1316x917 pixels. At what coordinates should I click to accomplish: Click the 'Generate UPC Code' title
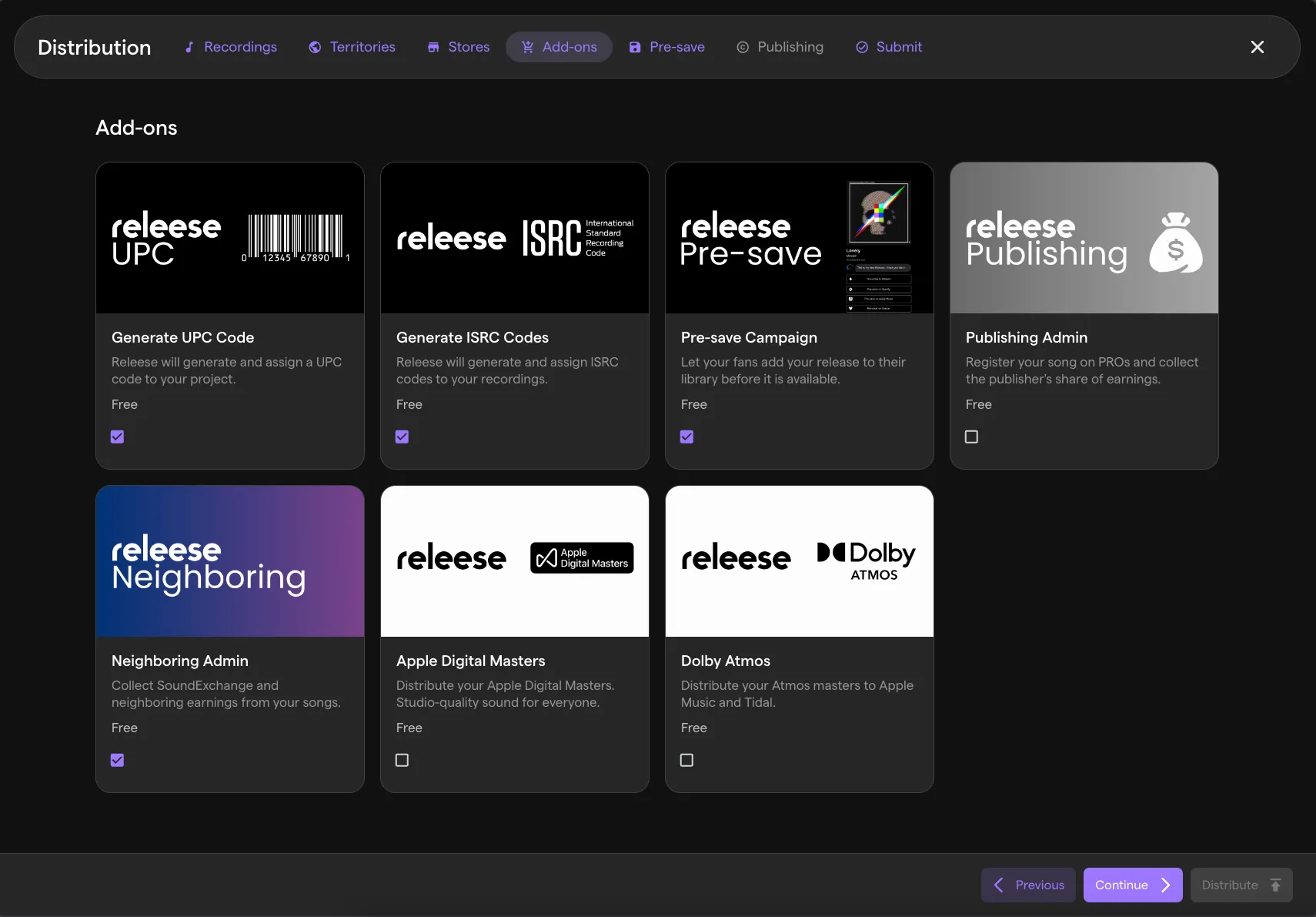point(182,337)
